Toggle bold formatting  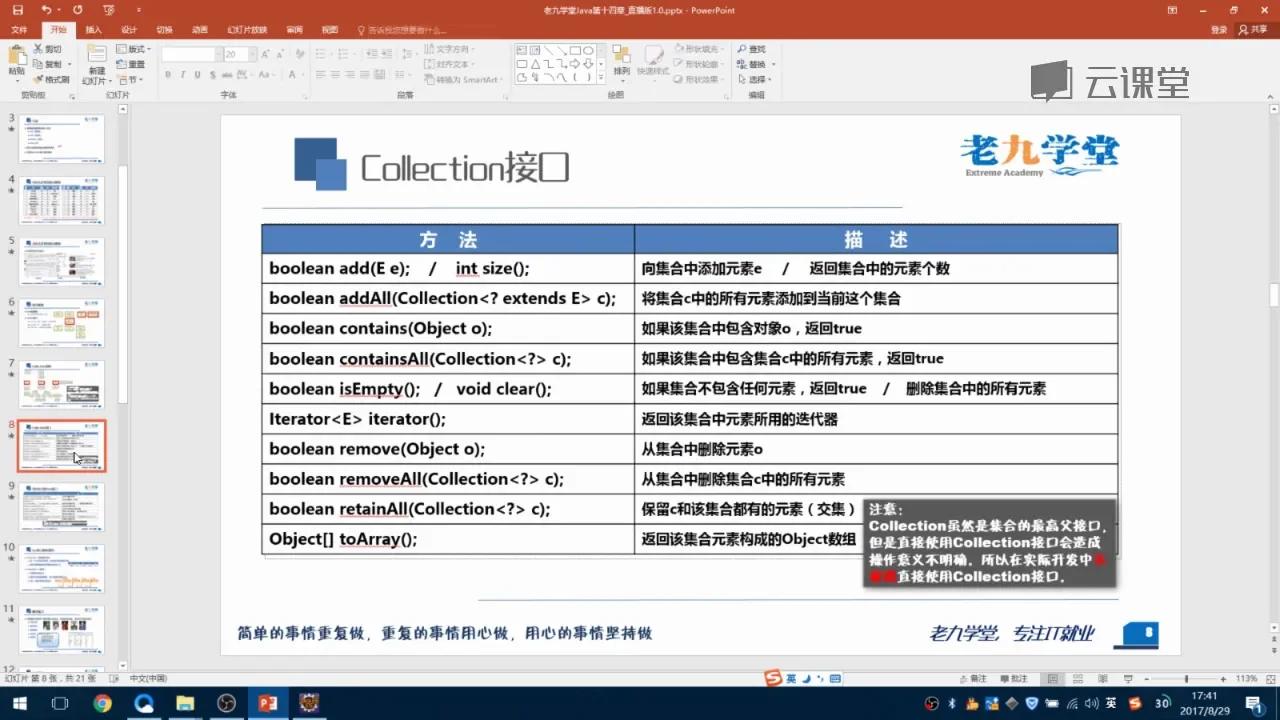(x=168, y=75)
